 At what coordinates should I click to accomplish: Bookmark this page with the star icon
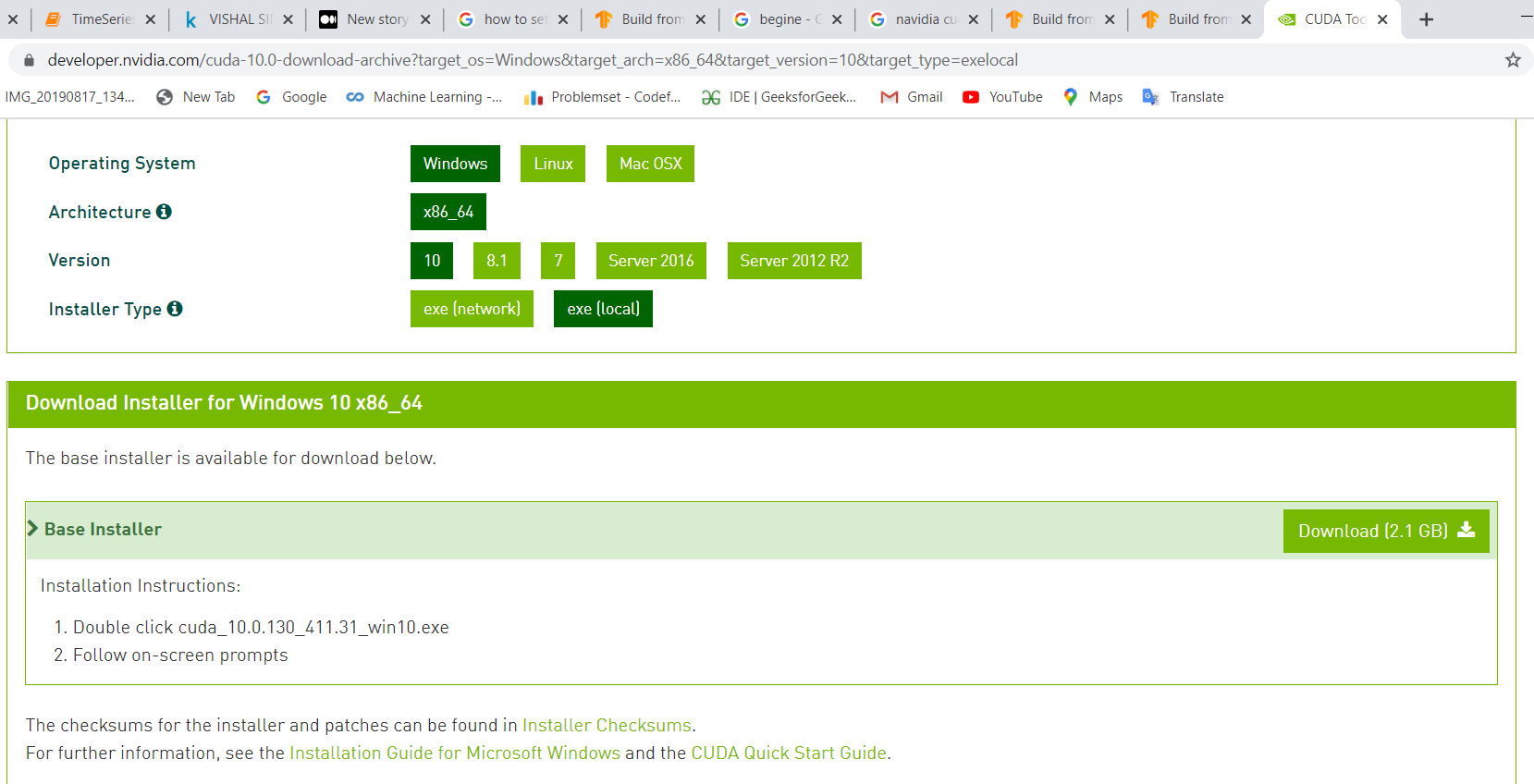[x=1513, y=60]
